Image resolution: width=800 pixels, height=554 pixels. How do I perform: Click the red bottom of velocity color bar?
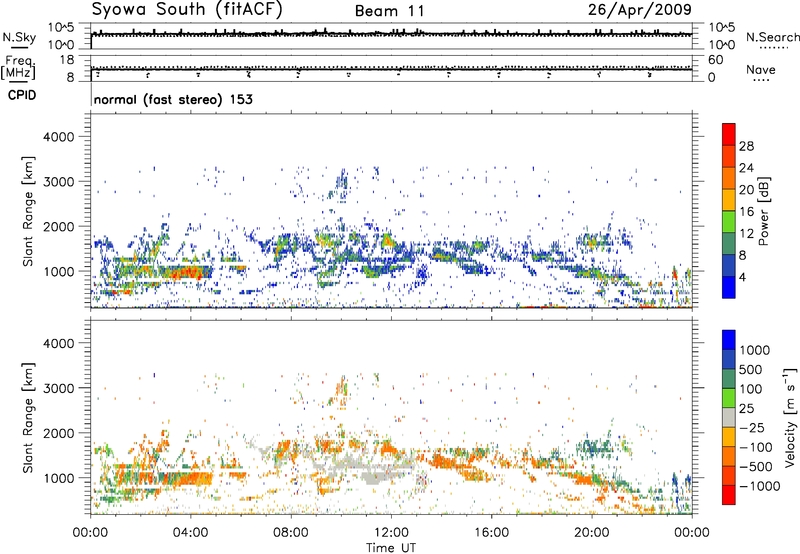pos(729,495)
